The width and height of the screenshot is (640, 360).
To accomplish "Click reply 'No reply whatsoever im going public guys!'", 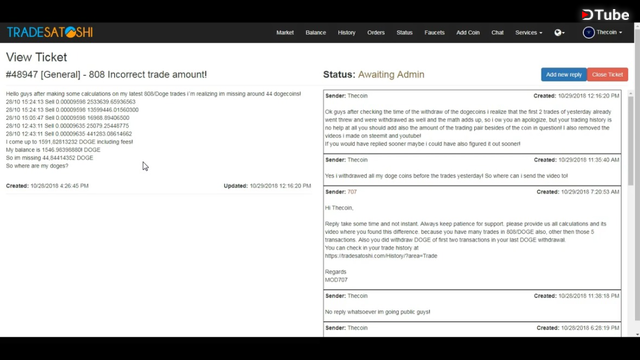I will click(378, 312).
